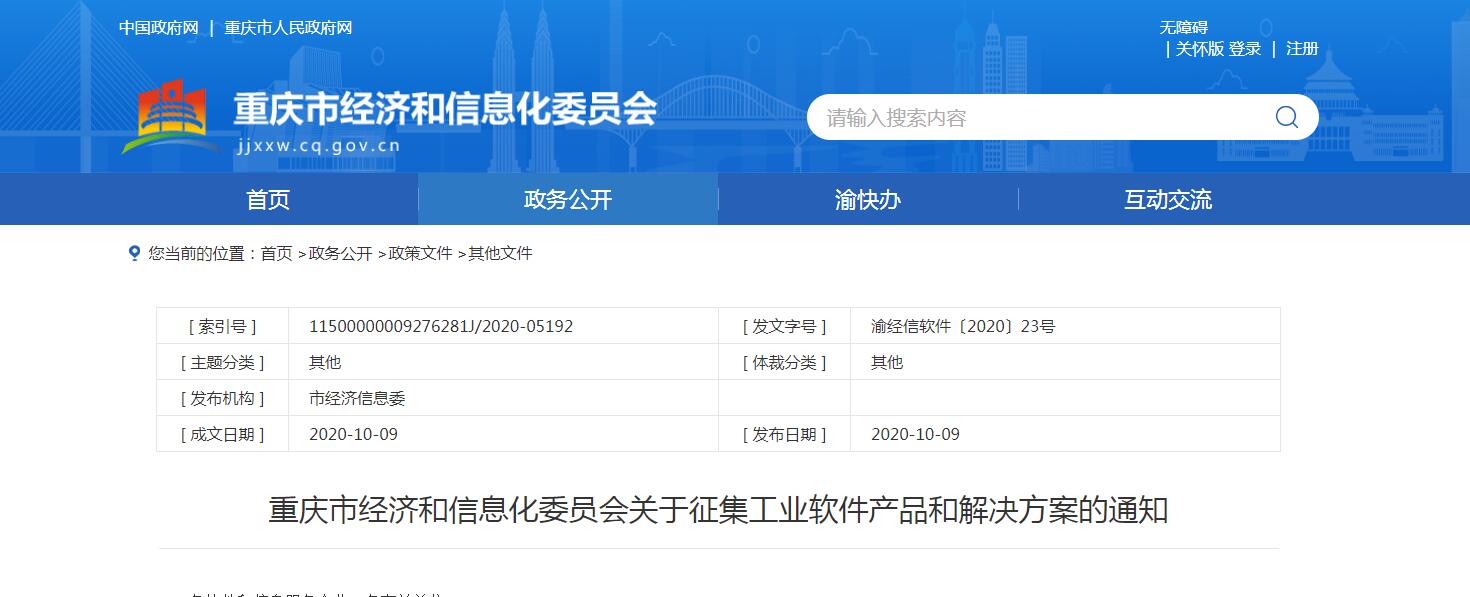This screenshot has height=597, width=1470.
Task: Open the 首页 navigation tab
Action: click(x=268, y=200)
